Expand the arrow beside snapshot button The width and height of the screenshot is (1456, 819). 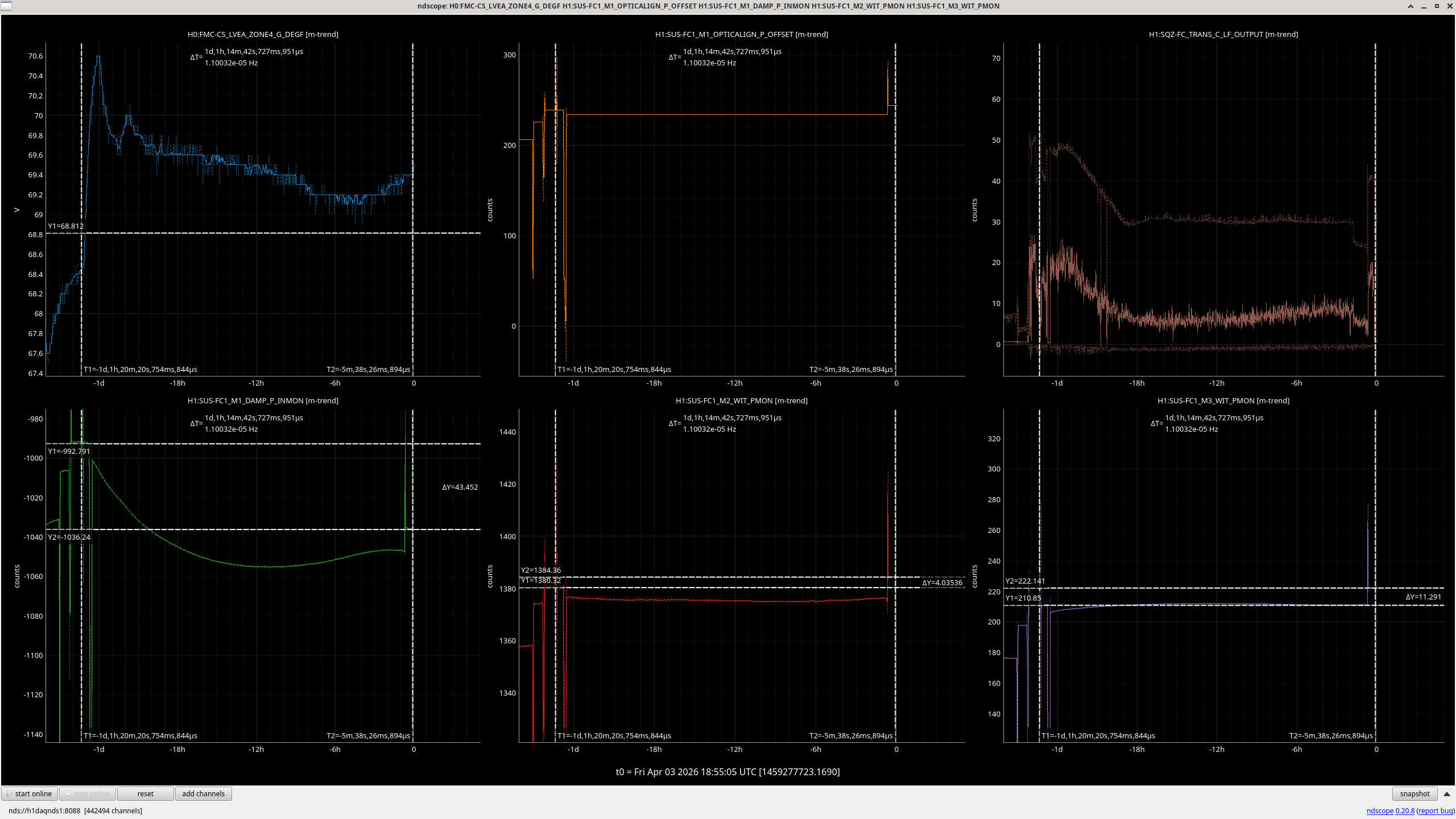[1447, 793]
